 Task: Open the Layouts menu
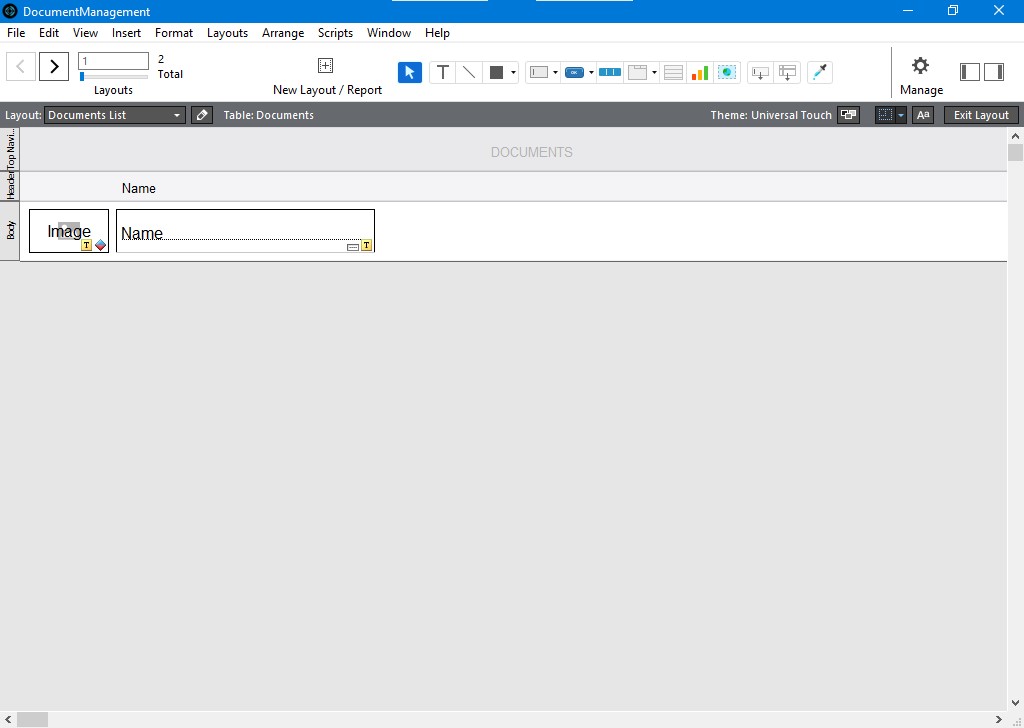tap(227, 33)
